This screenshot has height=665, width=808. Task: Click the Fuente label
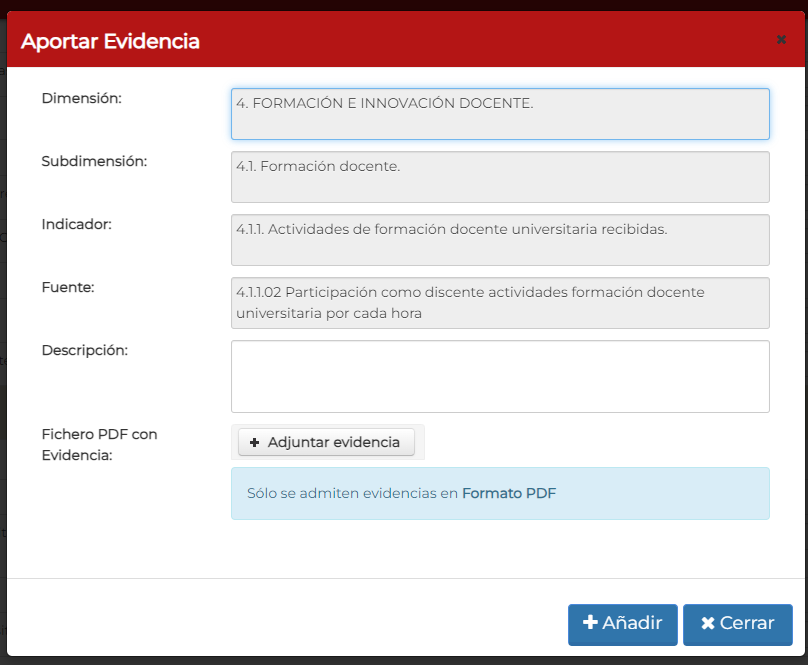point(68,287)
